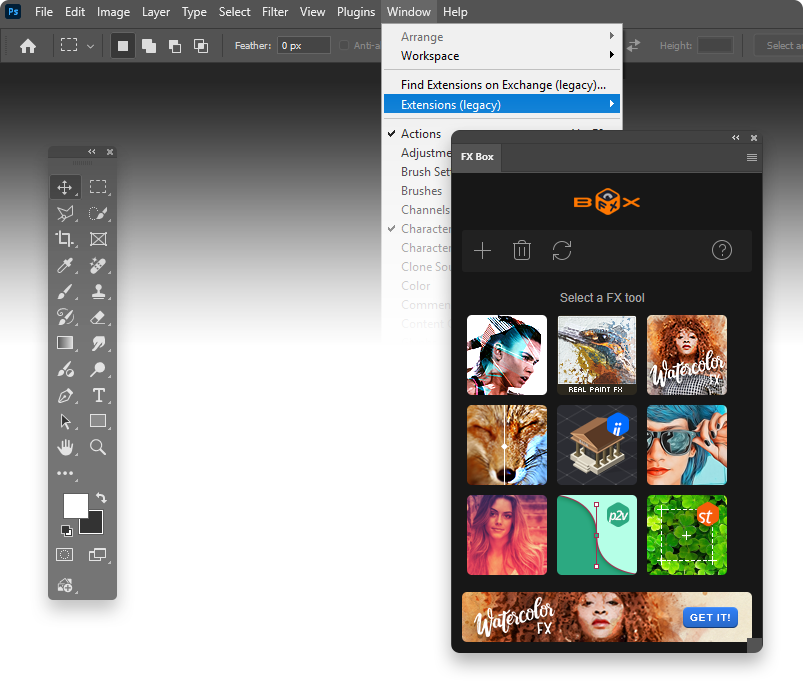This screenshot has height=694, width=803.
Task: Click the GET IT! button
Action: point(711,617)
